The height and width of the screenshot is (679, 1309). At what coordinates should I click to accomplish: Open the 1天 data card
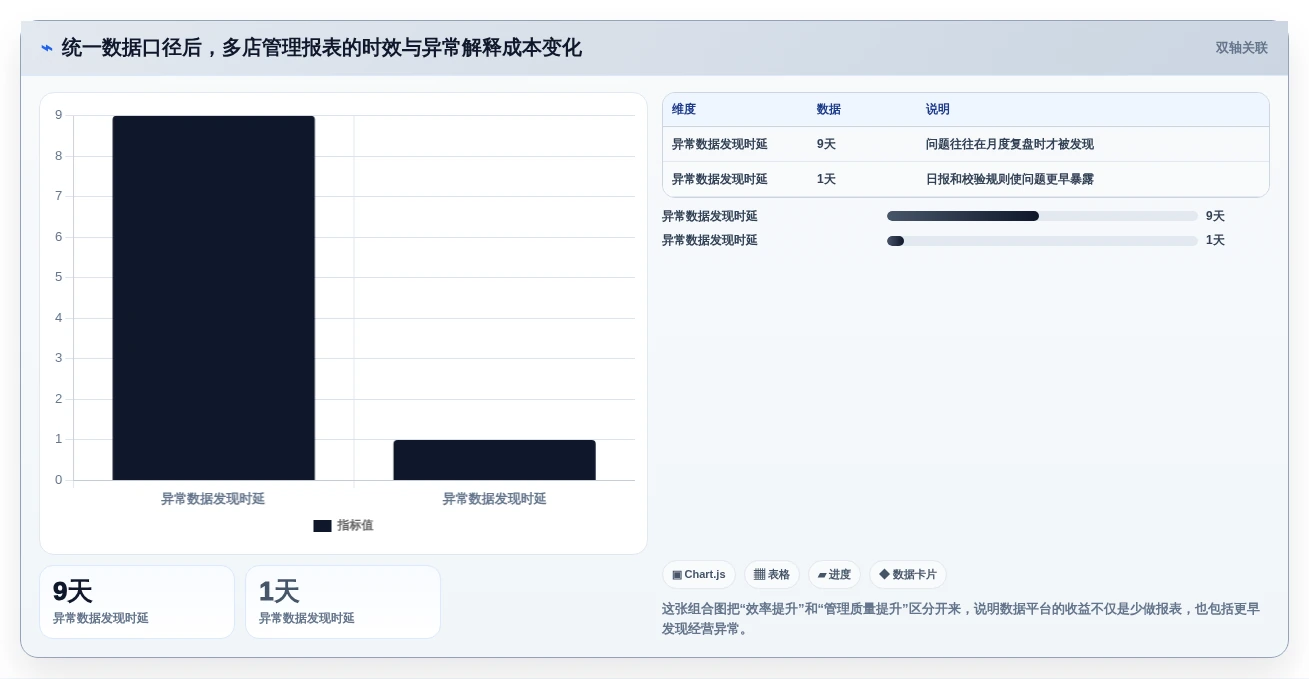click(x=343, y=602)
